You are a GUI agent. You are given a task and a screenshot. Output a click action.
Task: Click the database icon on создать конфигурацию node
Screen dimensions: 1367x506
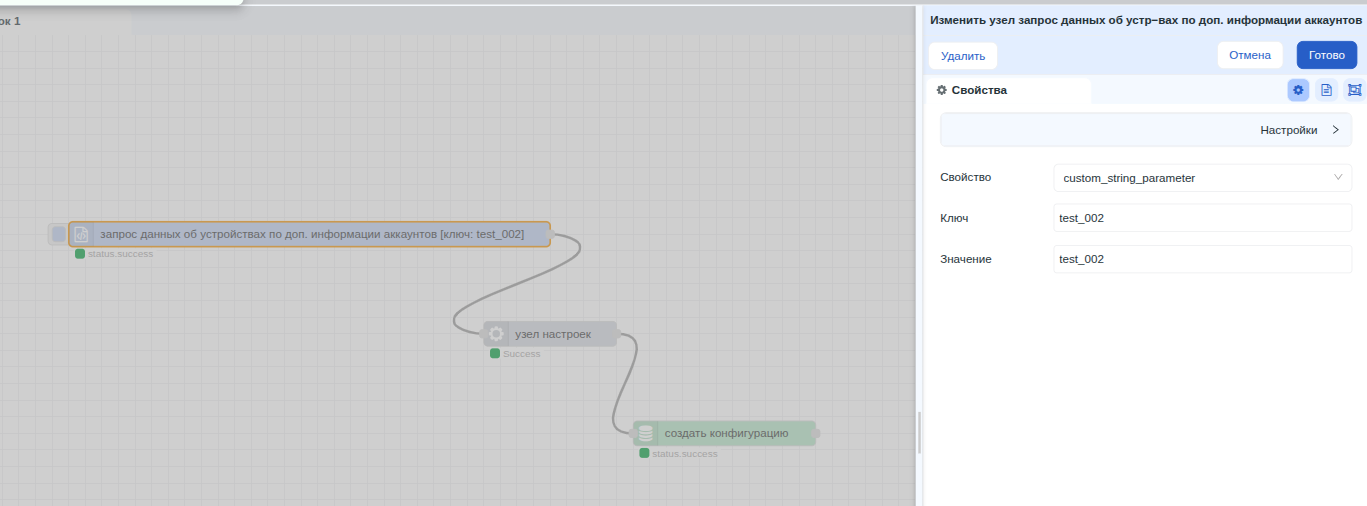click(x=646, y=433)
